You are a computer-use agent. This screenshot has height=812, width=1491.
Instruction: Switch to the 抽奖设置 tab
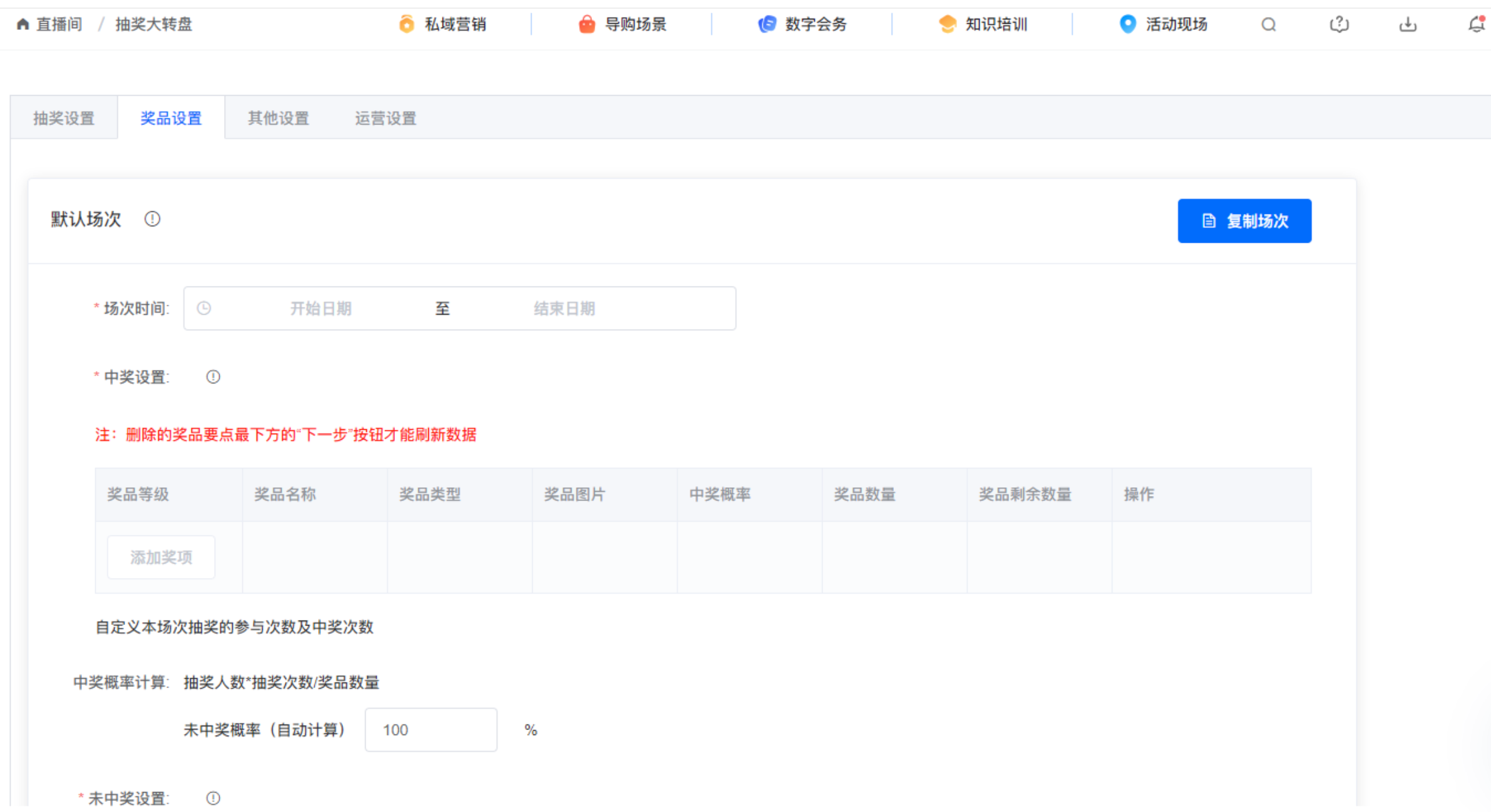click(x=64, y=118)
